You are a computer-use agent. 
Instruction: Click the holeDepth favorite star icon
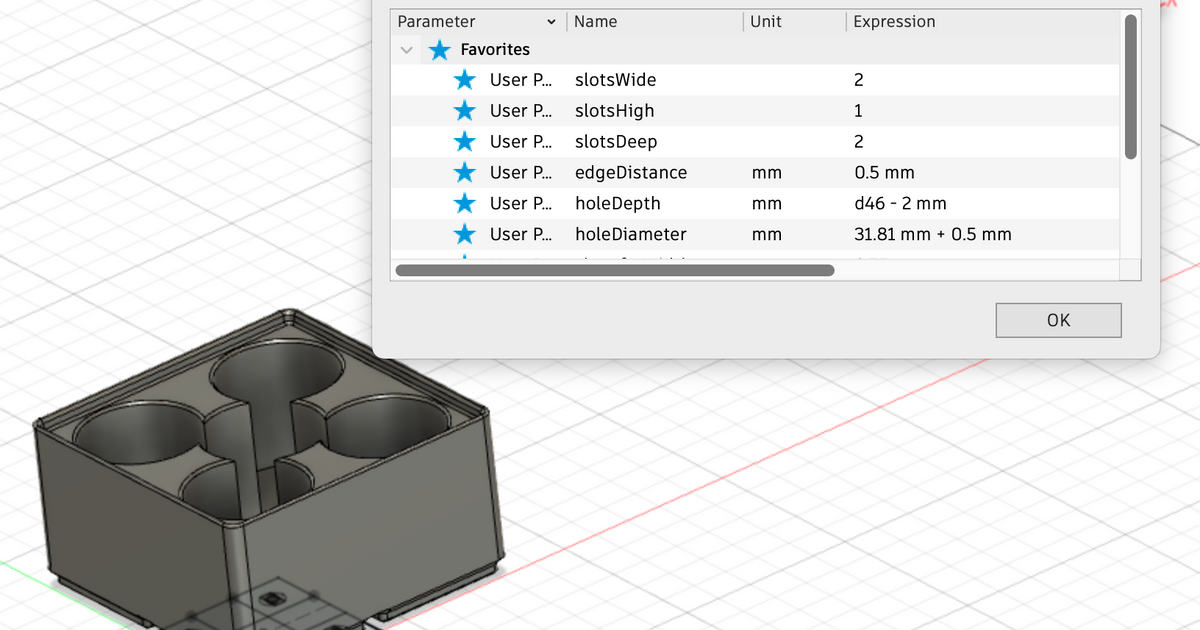click(x=464, y=203)
